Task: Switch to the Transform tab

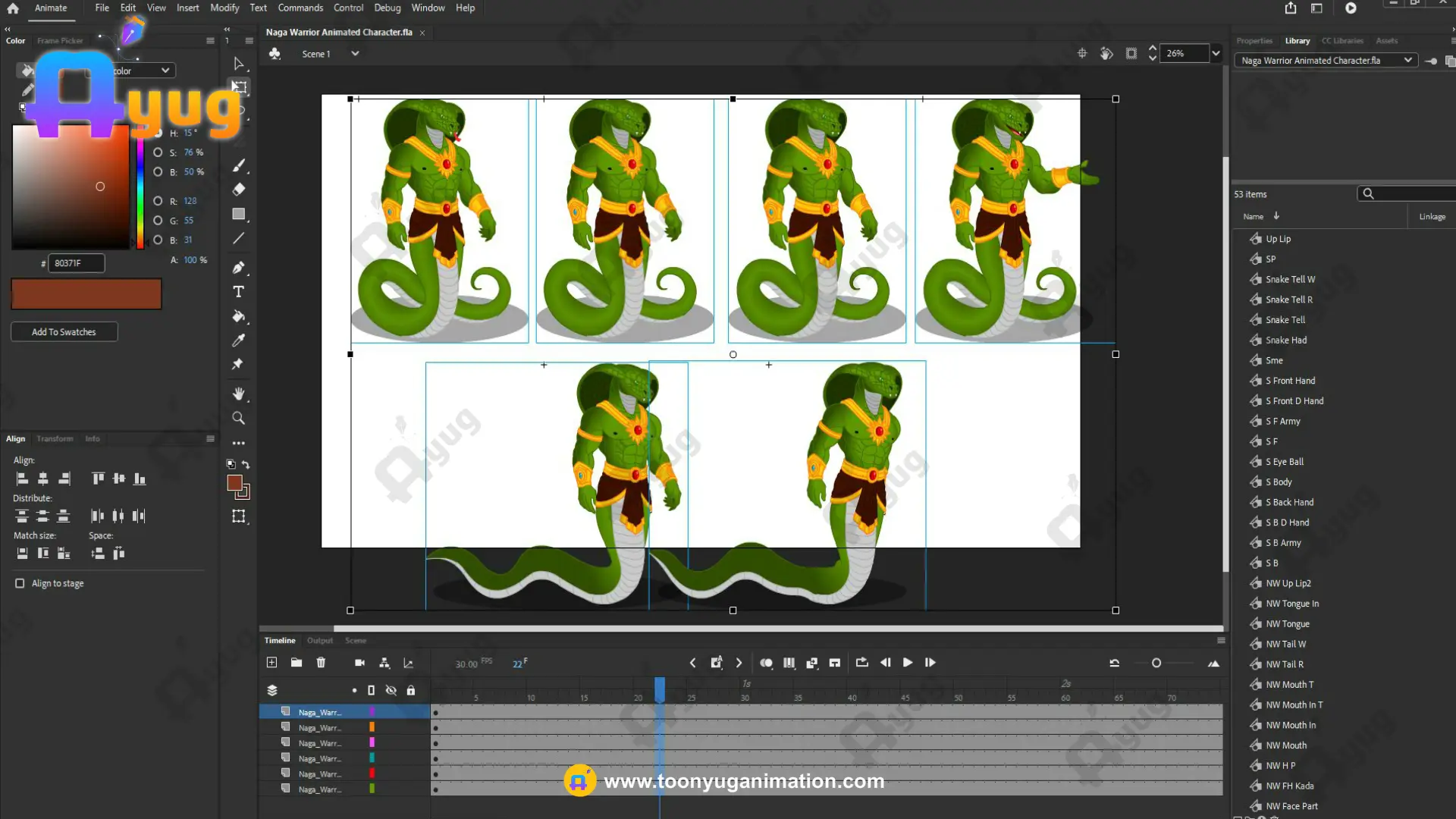Action: pos(55,439)
